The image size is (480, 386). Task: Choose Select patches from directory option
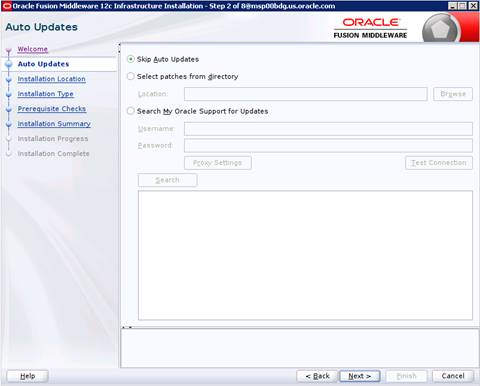tap(131, 76)
